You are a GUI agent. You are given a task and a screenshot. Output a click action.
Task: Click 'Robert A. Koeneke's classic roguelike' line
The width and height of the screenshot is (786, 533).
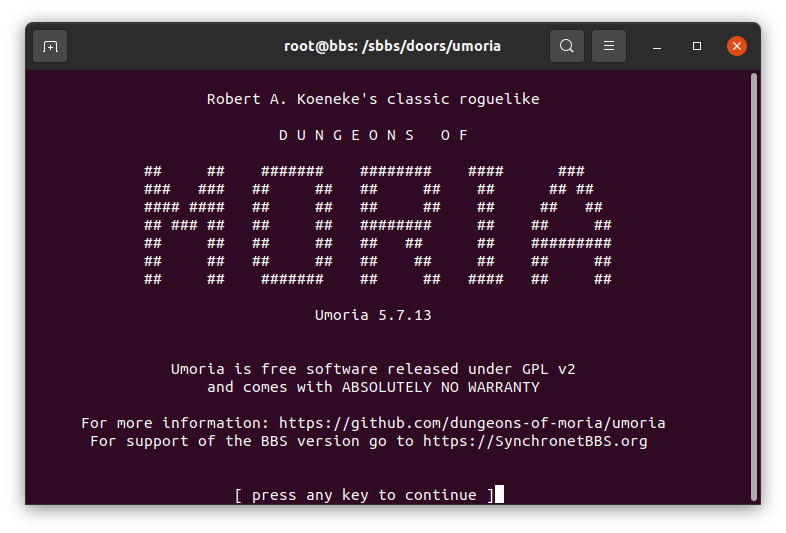[x=373, y=99]
